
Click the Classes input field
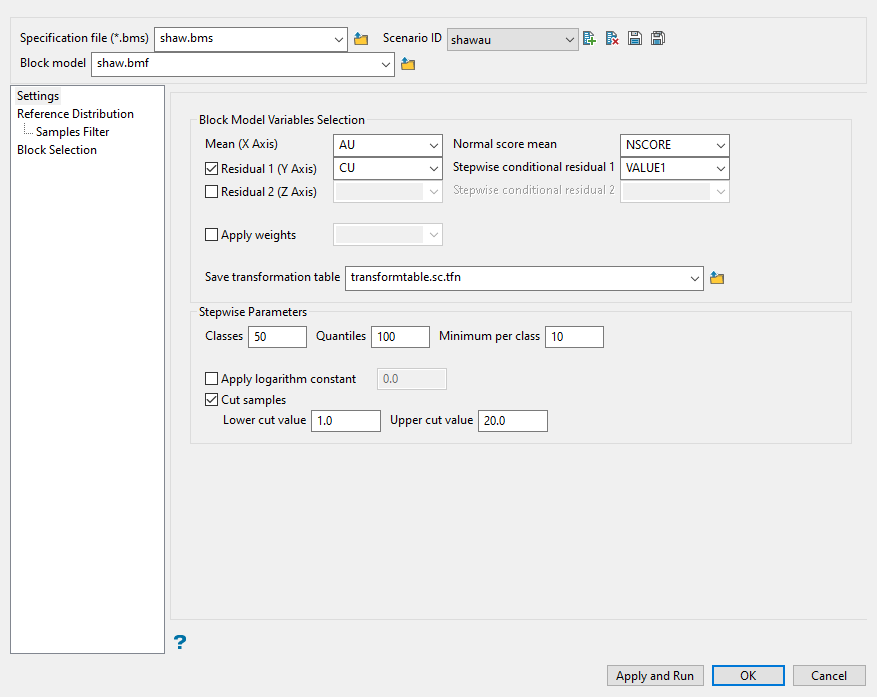(x=276, y=337)
